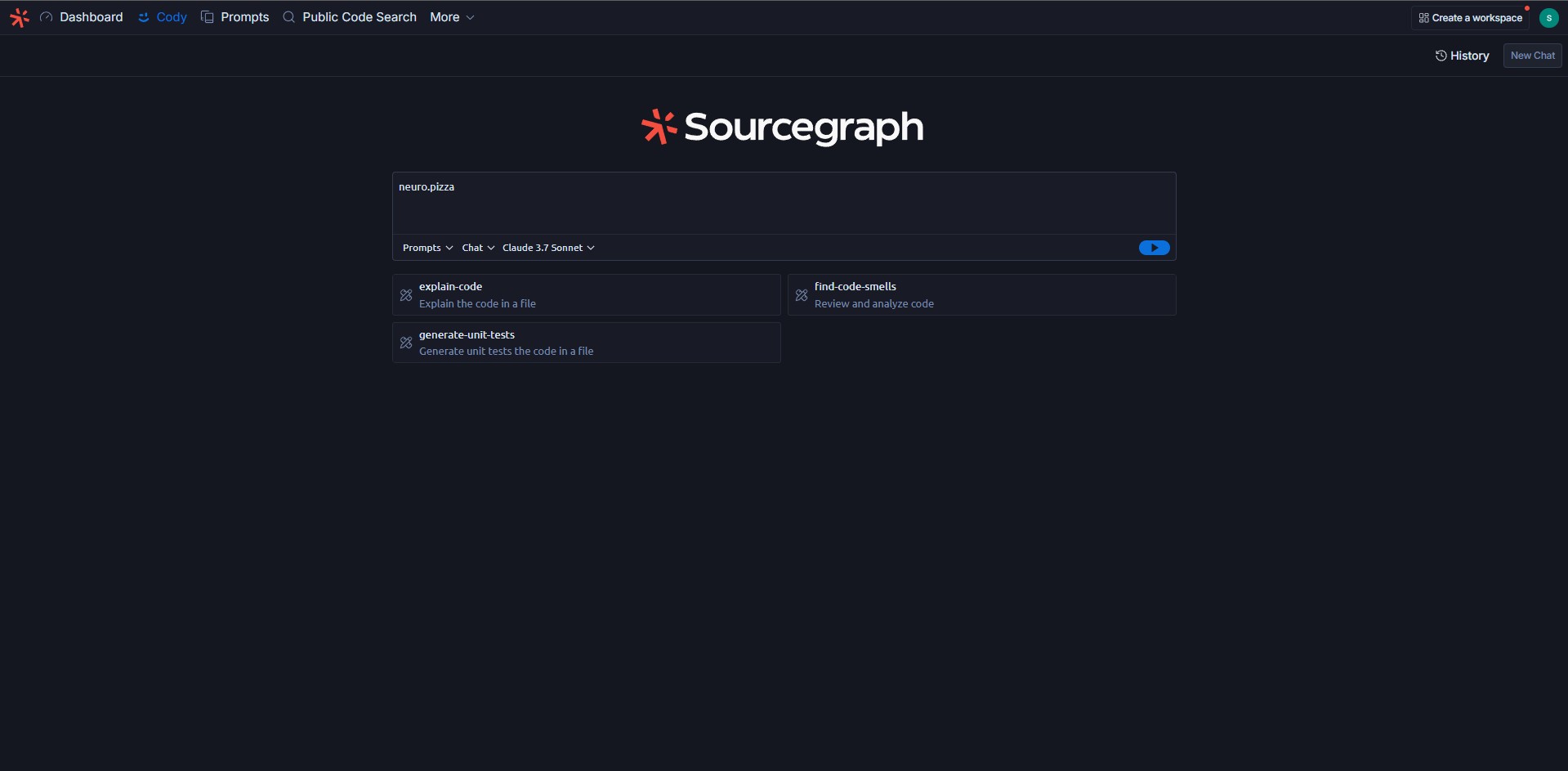Select the generate-unit-tests prompt
Viewport: 1568px width, 771px height.
coord(587,343)
